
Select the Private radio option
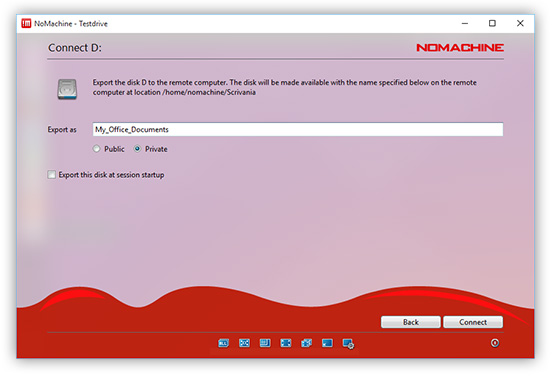point(137,149)
